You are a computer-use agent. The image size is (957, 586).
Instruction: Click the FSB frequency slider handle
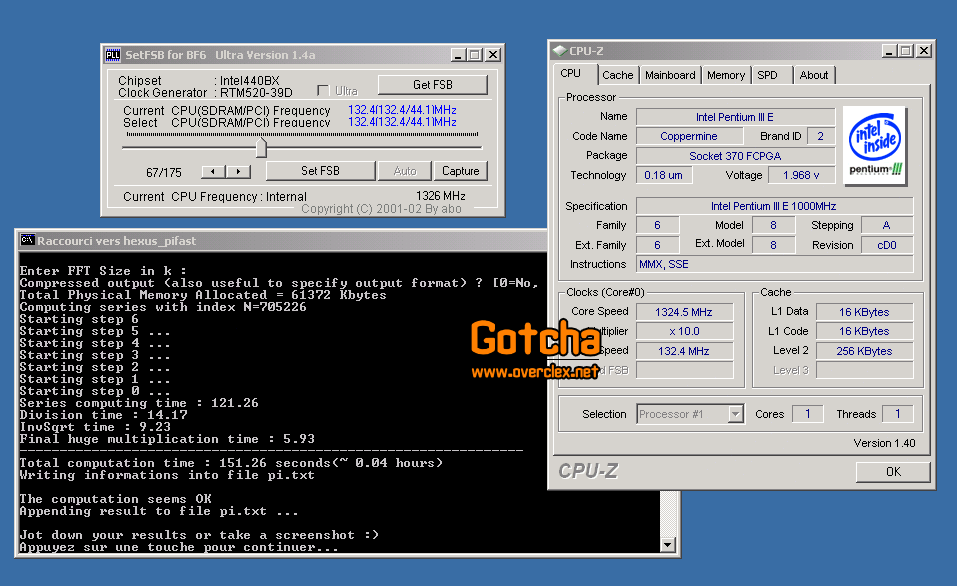(261, 147)
